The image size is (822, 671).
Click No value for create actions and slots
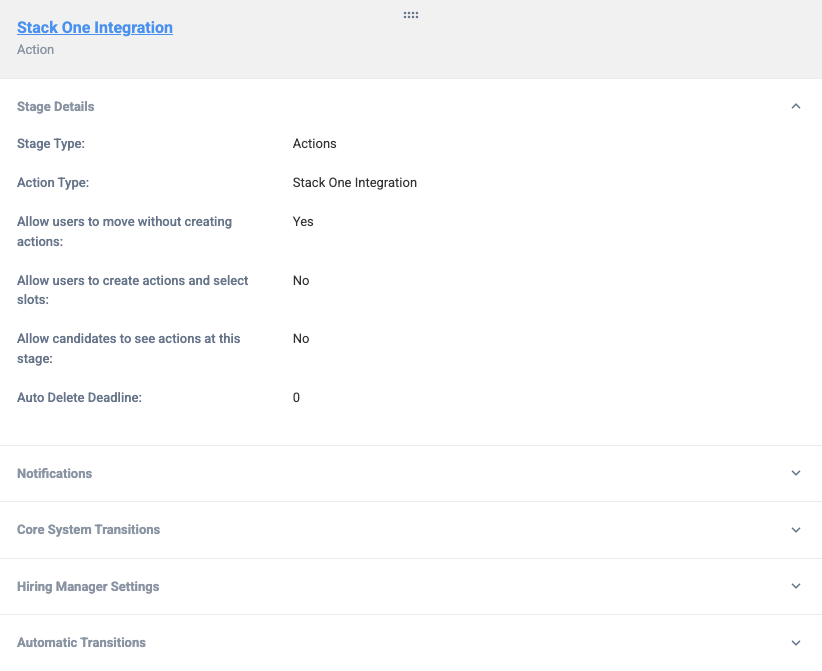pyautogui.click(x=301, y=281)
